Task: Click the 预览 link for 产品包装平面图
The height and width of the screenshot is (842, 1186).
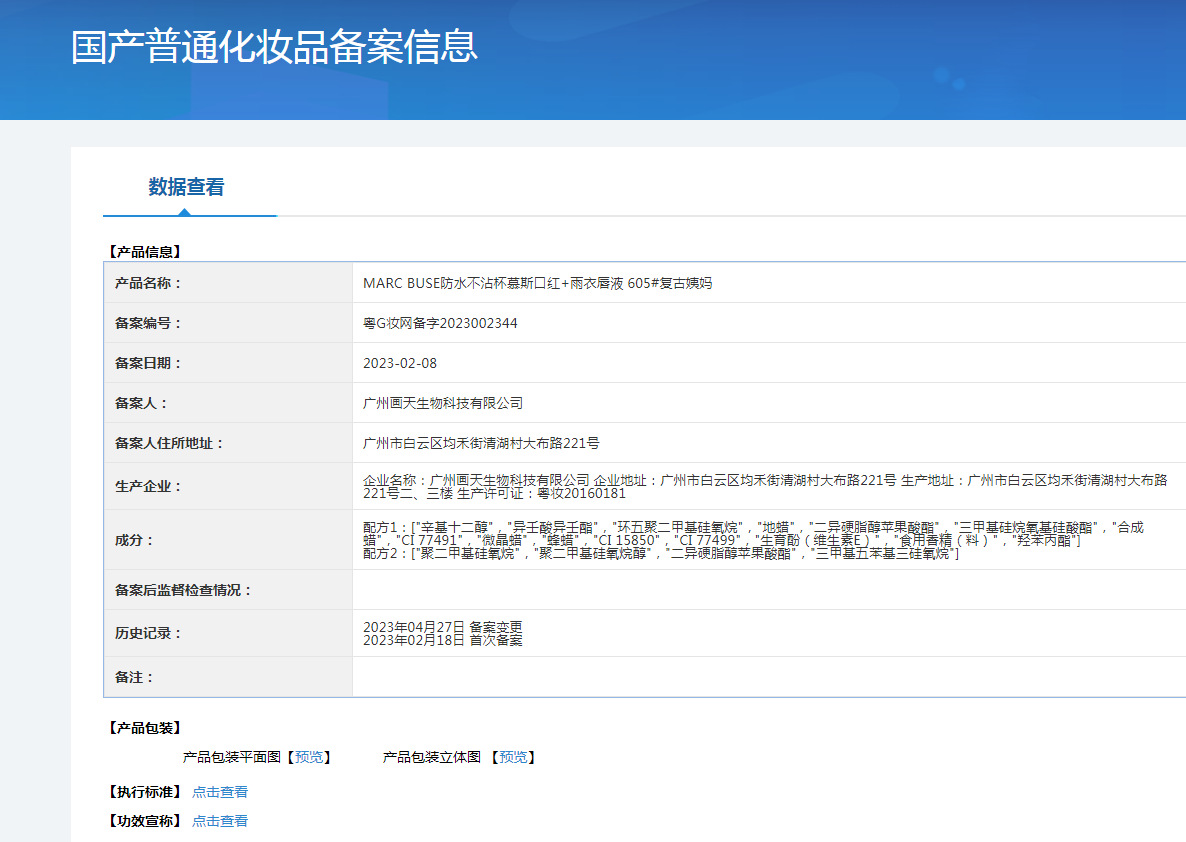Action: 309,757
